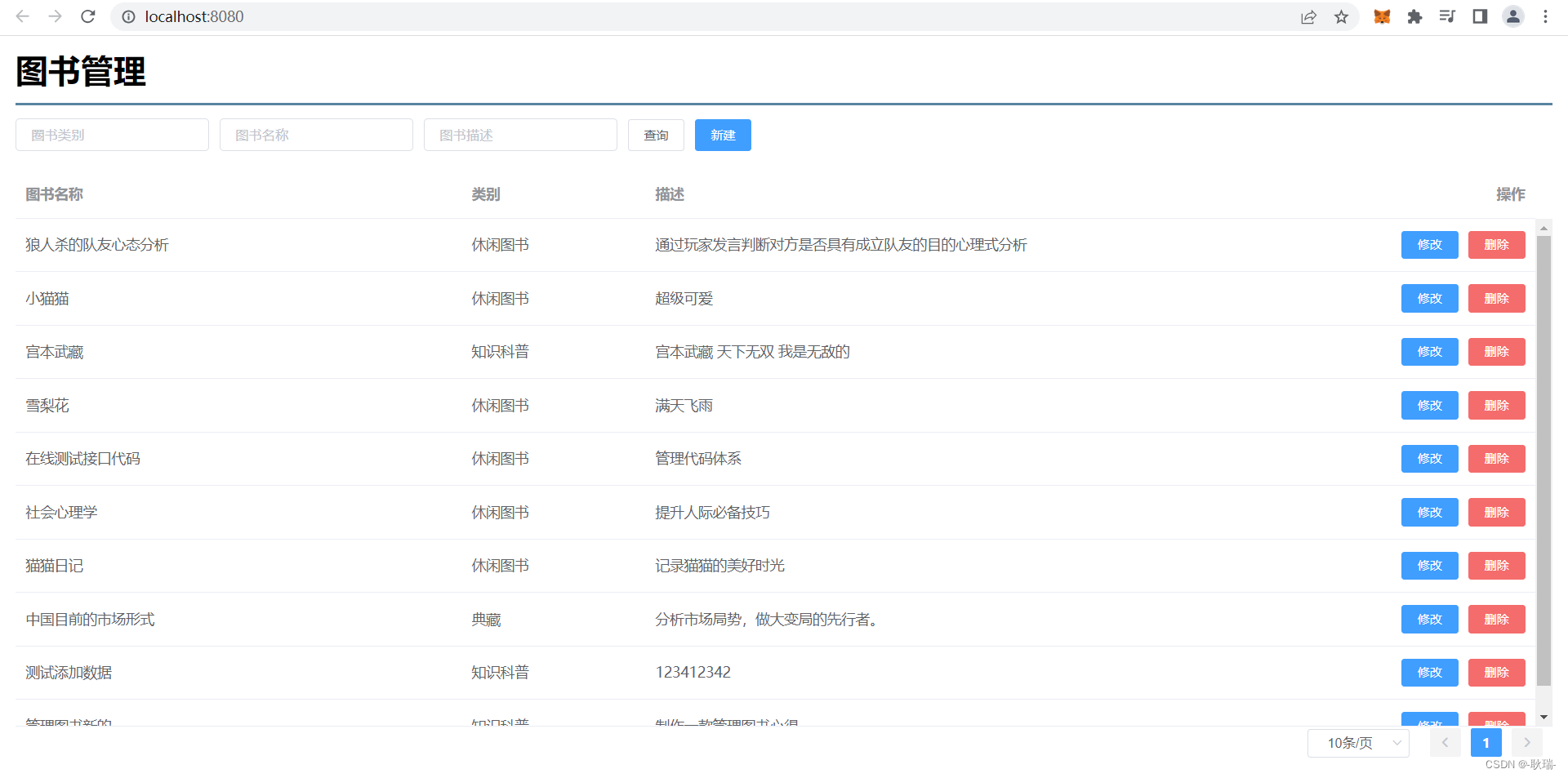Click the 图书名称 search input
Screen dimensions: 1568x778
pos(316,135)
